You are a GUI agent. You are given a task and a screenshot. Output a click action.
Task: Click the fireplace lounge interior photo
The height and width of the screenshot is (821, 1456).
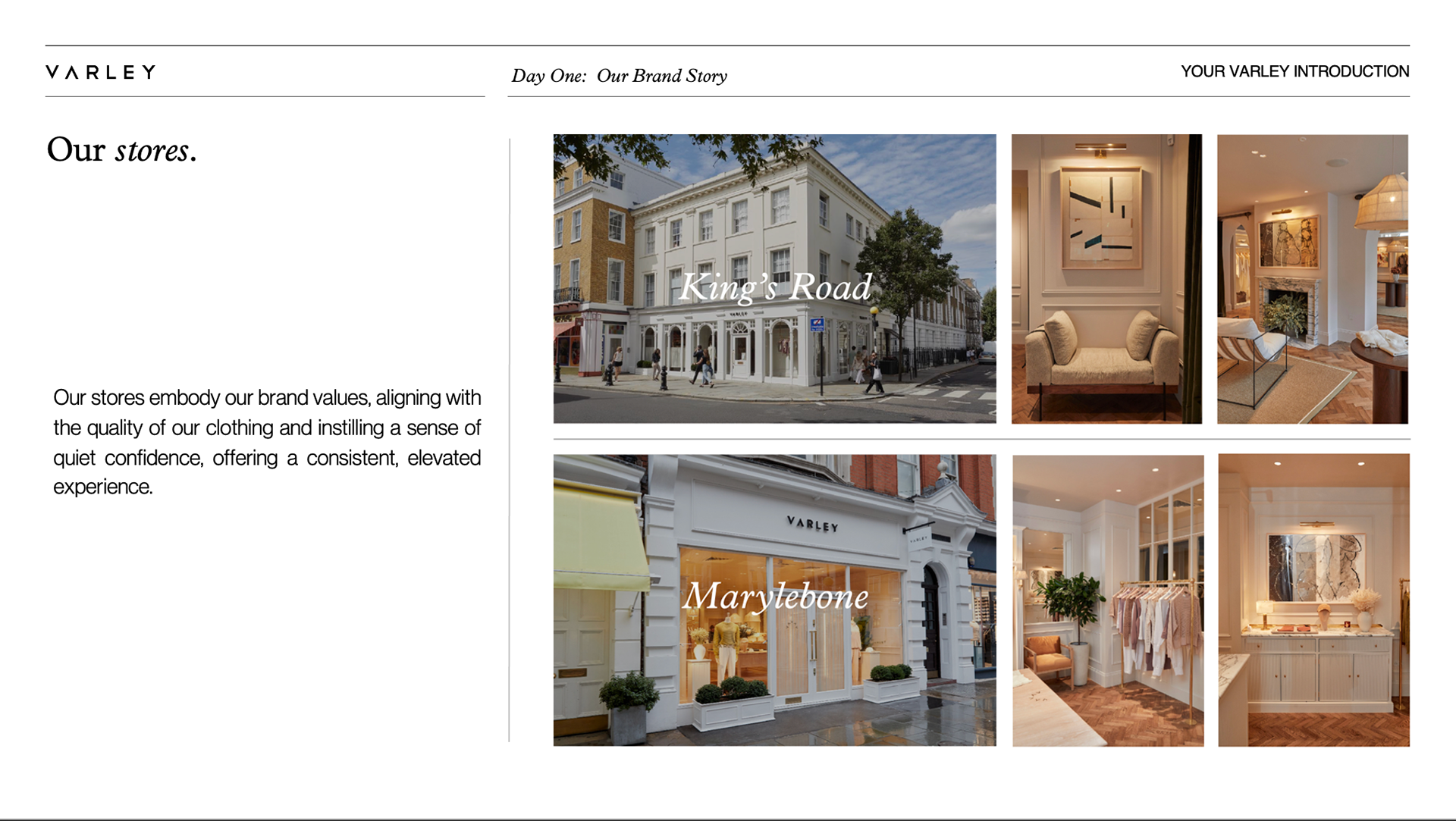[1312, 278]
